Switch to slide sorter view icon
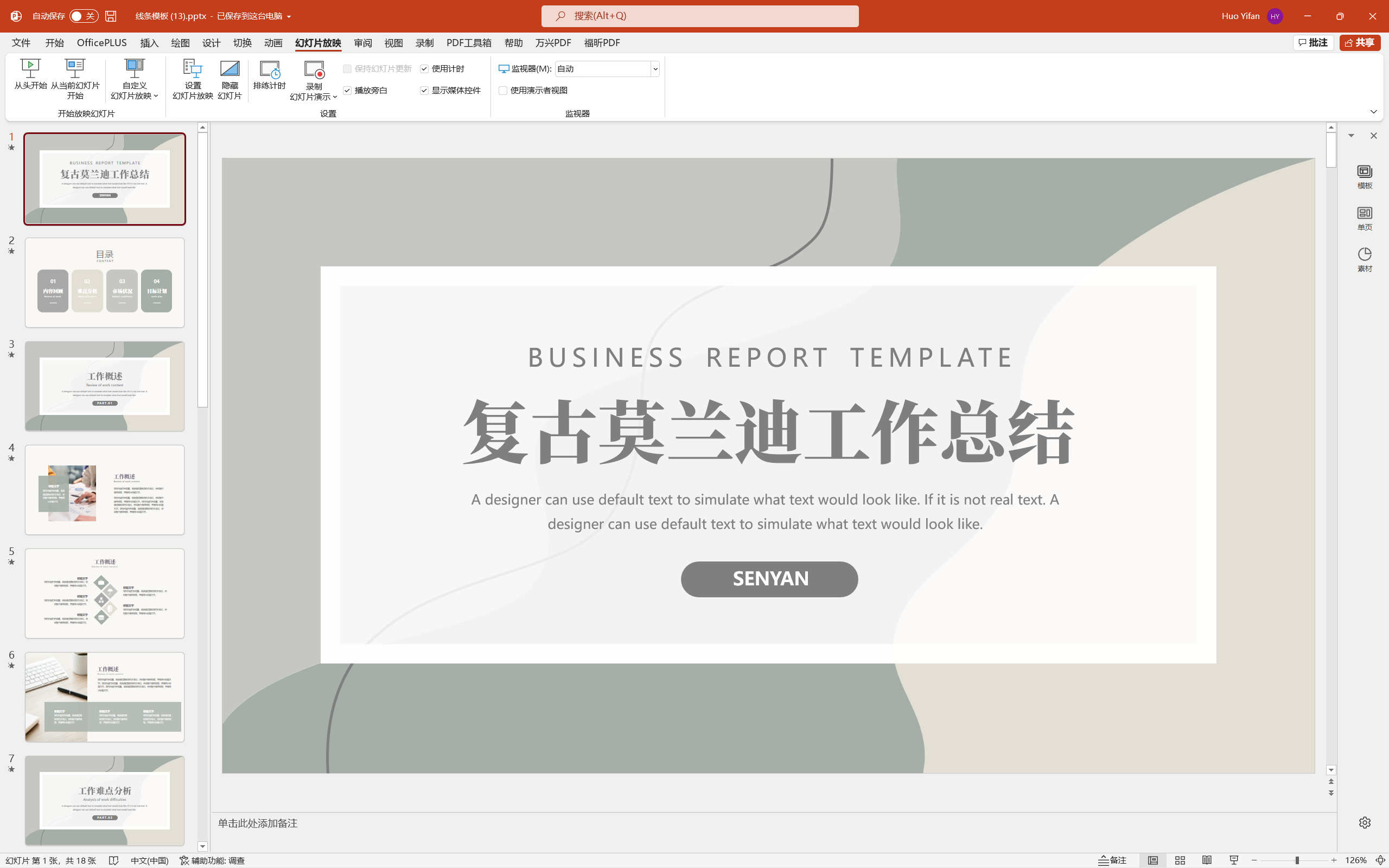 [x=1180, y=860]
